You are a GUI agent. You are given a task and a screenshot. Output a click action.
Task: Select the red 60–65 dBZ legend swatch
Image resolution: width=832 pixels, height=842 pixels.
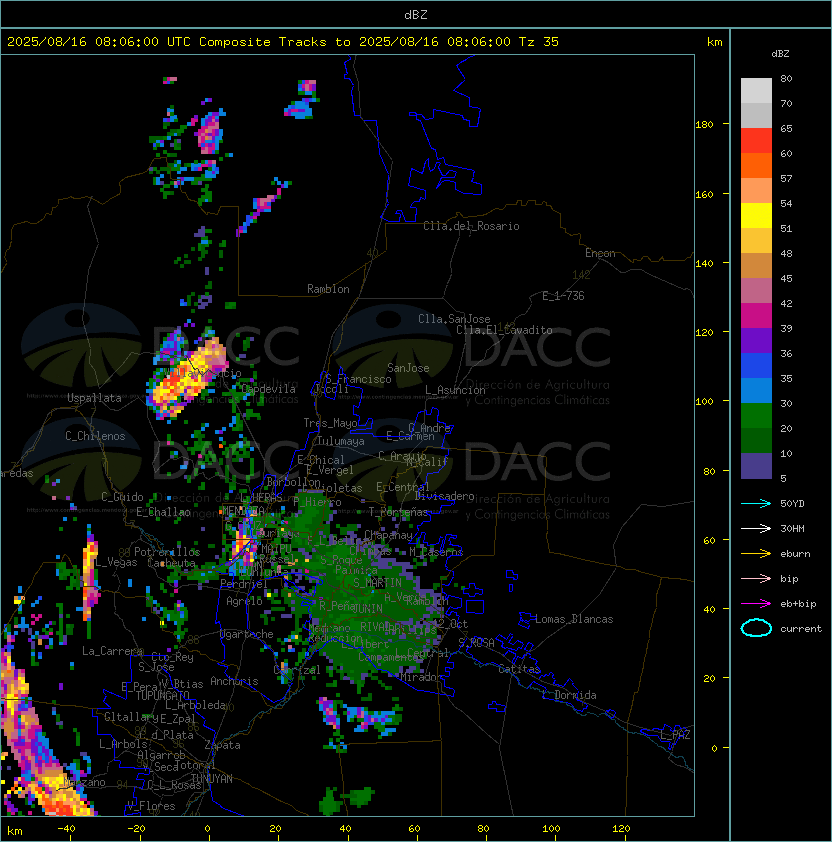pos(756,140)
